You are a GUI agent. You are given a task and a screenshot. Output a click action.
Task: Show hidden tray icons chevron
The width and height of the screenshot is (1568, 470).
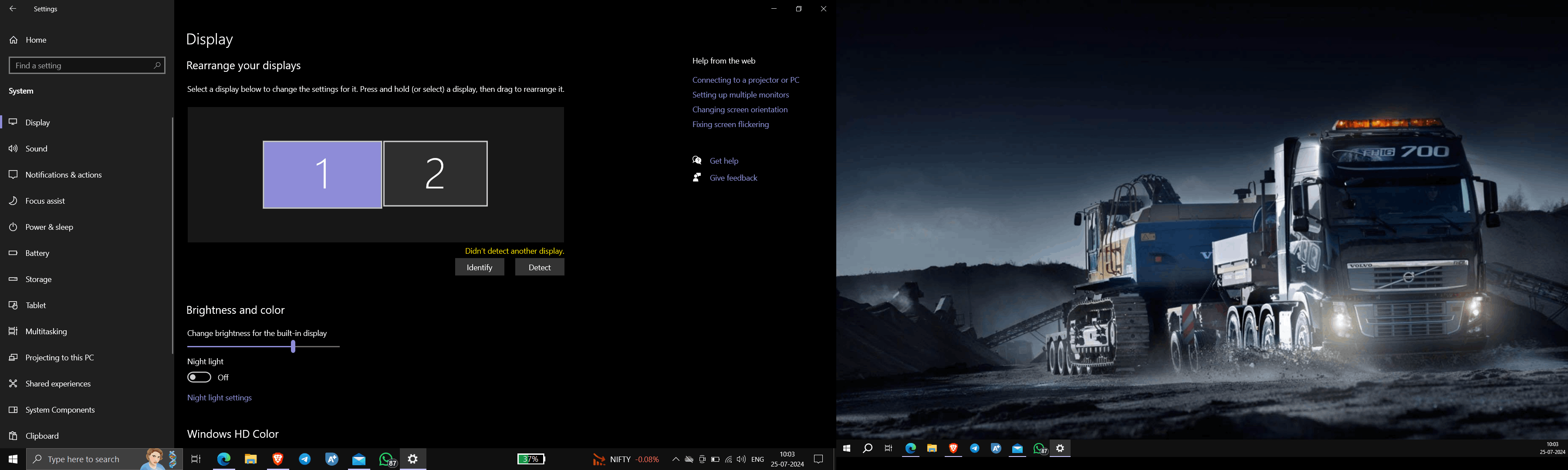click(x=675, y=460)
